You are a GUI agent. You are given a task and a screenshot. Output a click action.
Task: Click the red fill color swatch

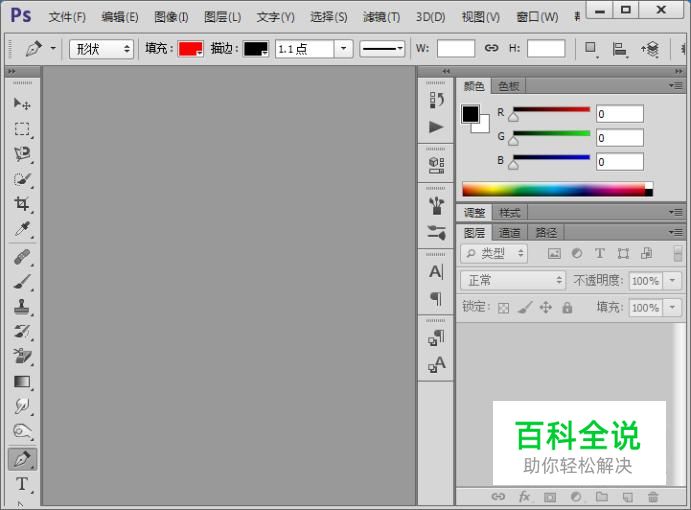[190, 48]
